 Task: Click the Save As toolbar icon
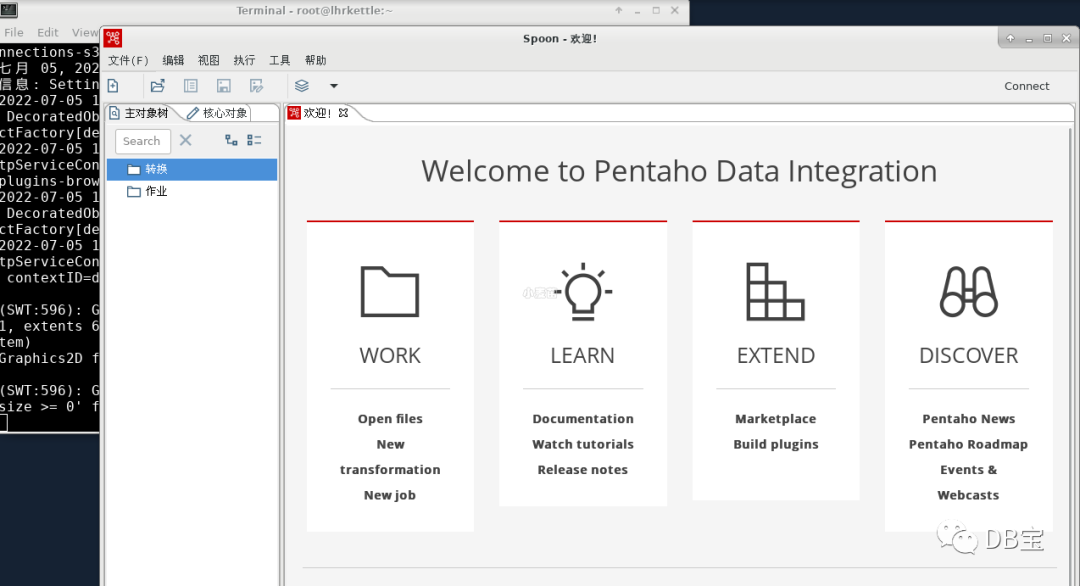[257, 86]
